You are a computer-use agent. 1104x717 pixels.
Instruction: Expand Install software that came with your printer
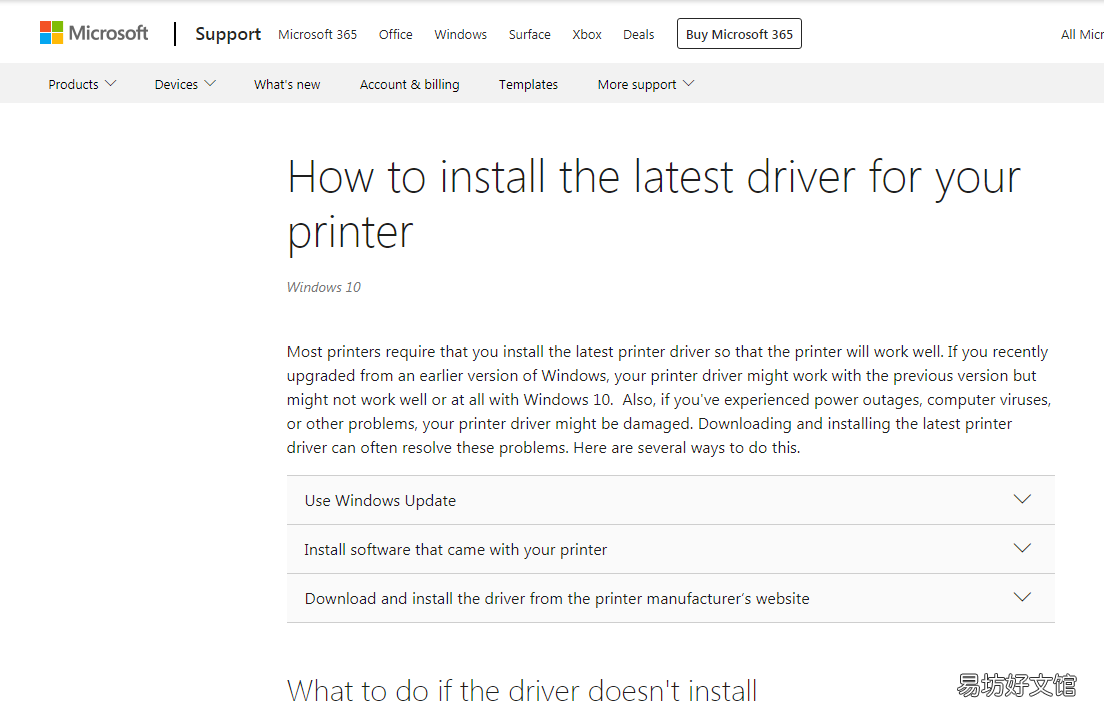[x=670, y=549]
